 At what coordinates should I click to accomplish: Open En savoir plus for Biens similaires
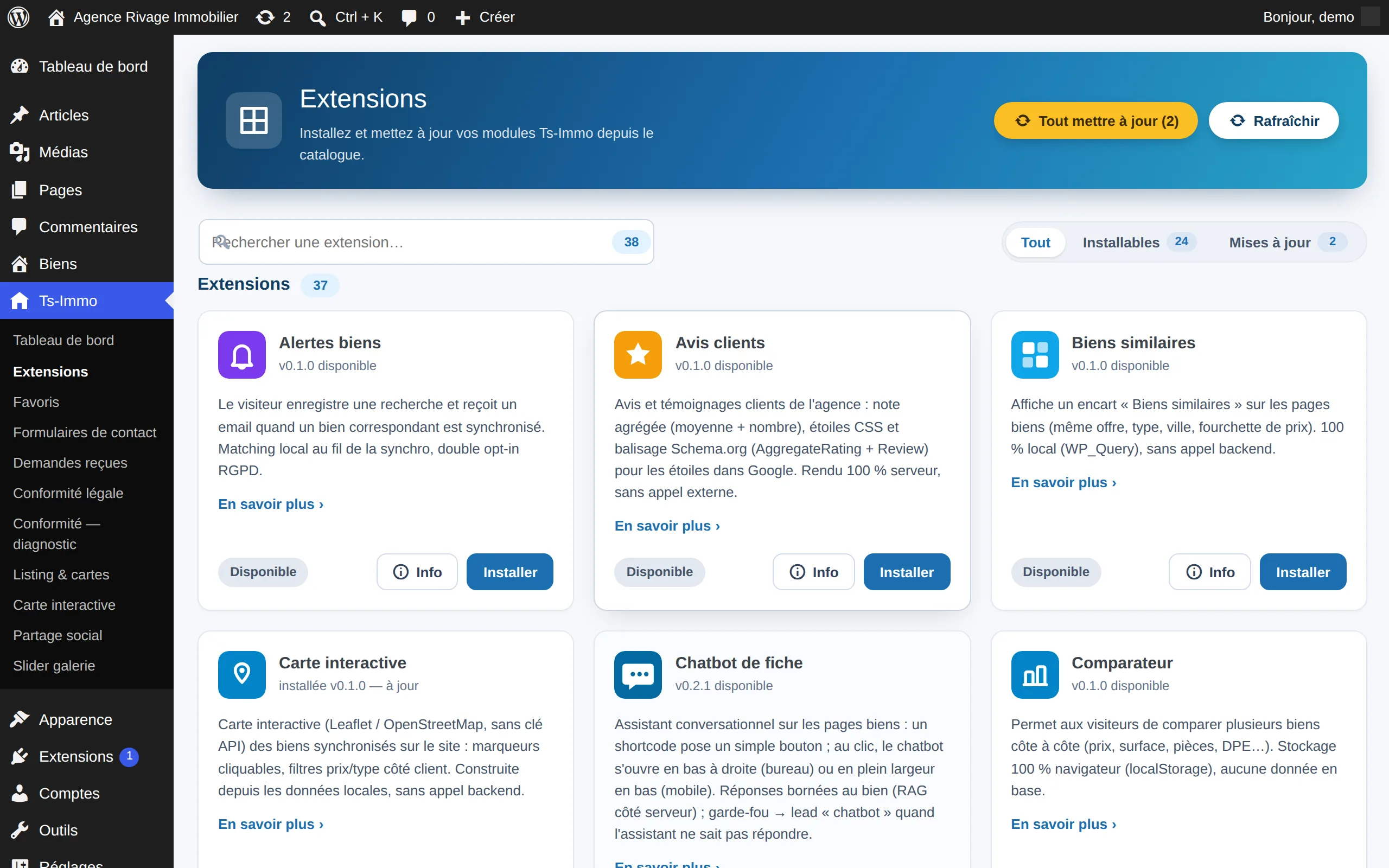tap(1063, 482)
